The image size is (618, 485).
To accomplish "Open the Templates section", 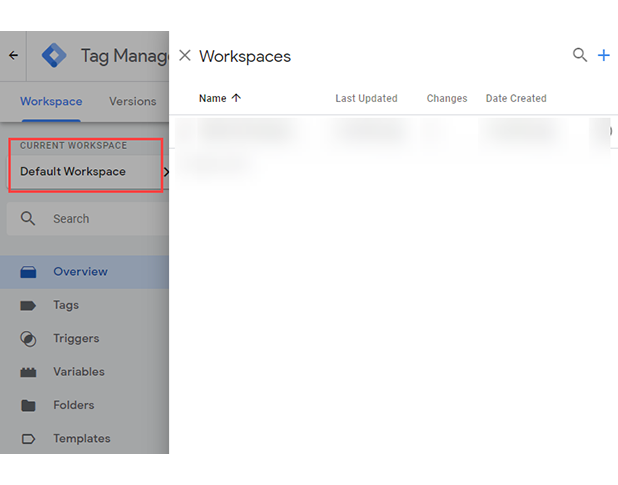I will click(84, 439).
